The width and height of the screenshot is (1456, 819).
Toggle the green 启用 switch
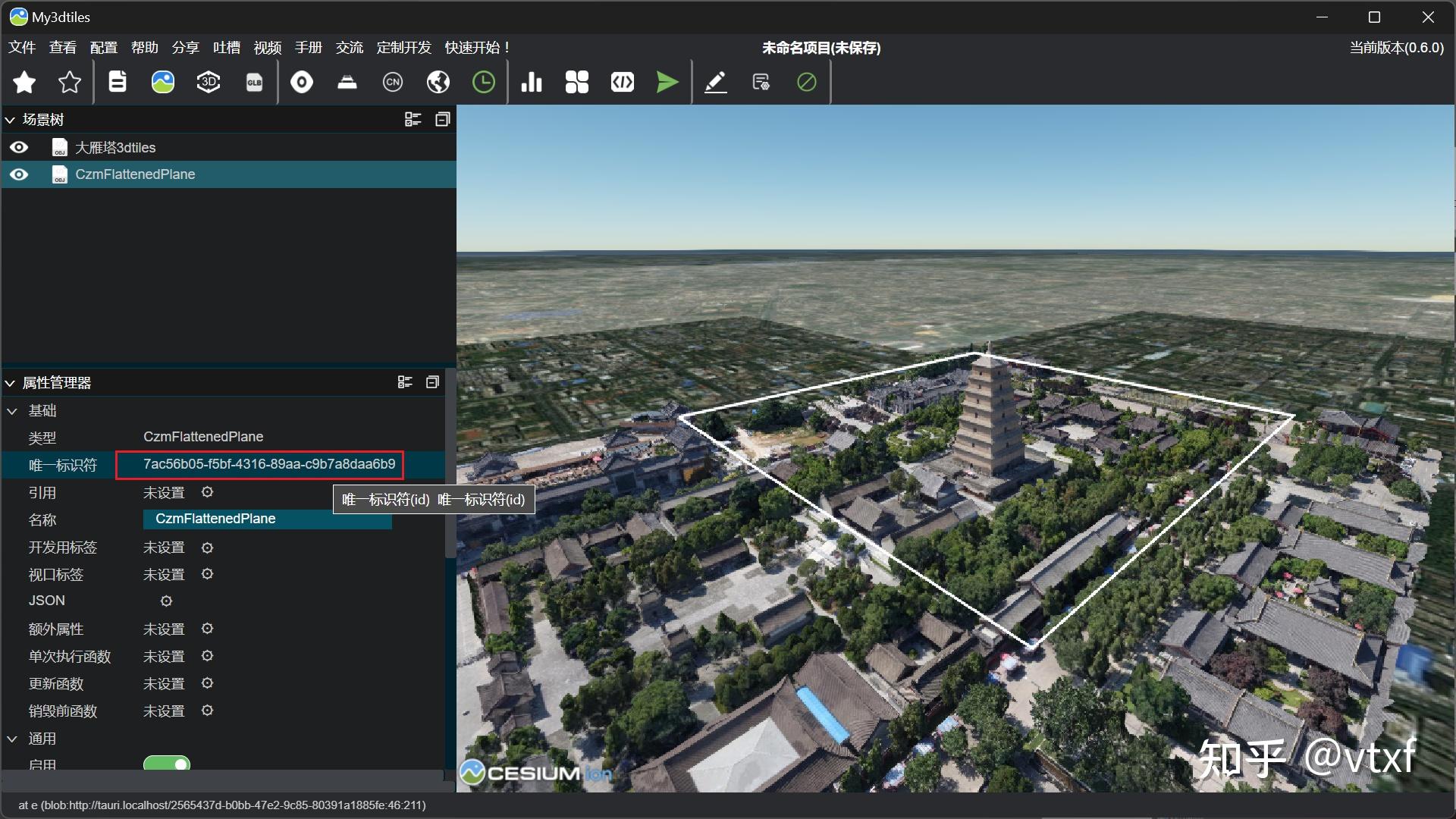(x=167, y=763)
